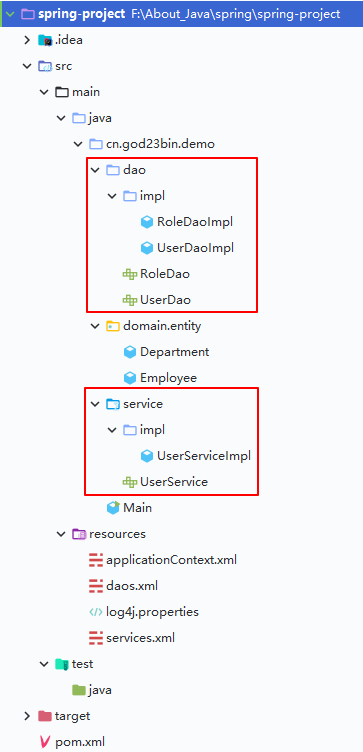The width and height of the screenshot is (363, 752).
Task: Expand the target folder chevron
Action: pos(27,716)
